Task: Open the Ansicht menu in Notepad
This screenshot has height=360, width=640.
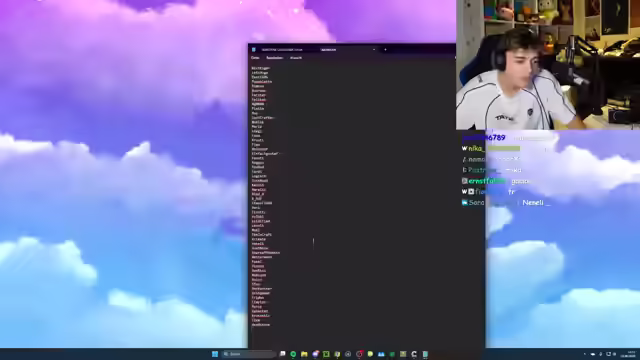Action: (296, 58)
